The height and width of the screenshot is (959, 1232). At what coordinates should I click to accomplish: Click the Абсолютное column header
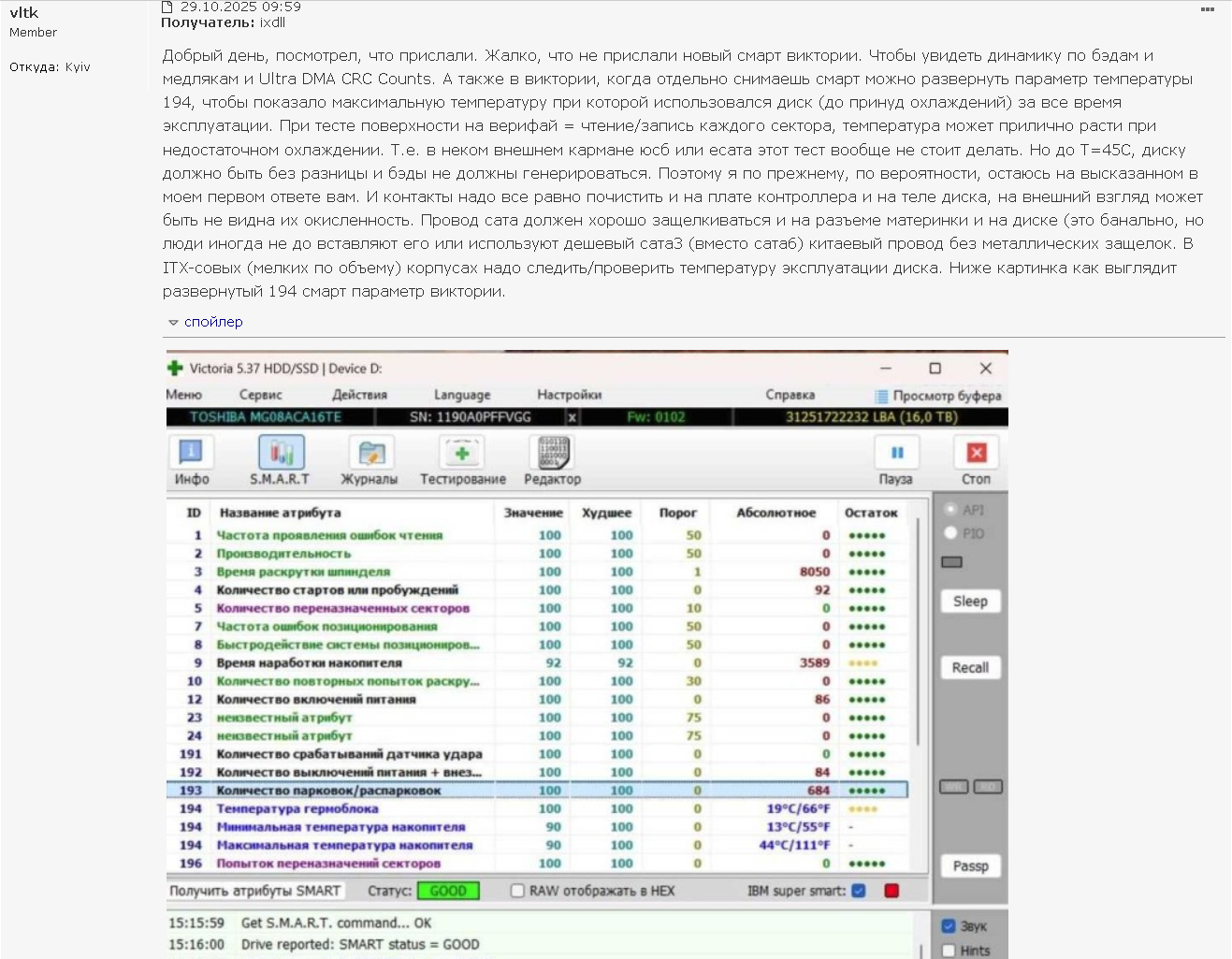[x=775, y=513]
